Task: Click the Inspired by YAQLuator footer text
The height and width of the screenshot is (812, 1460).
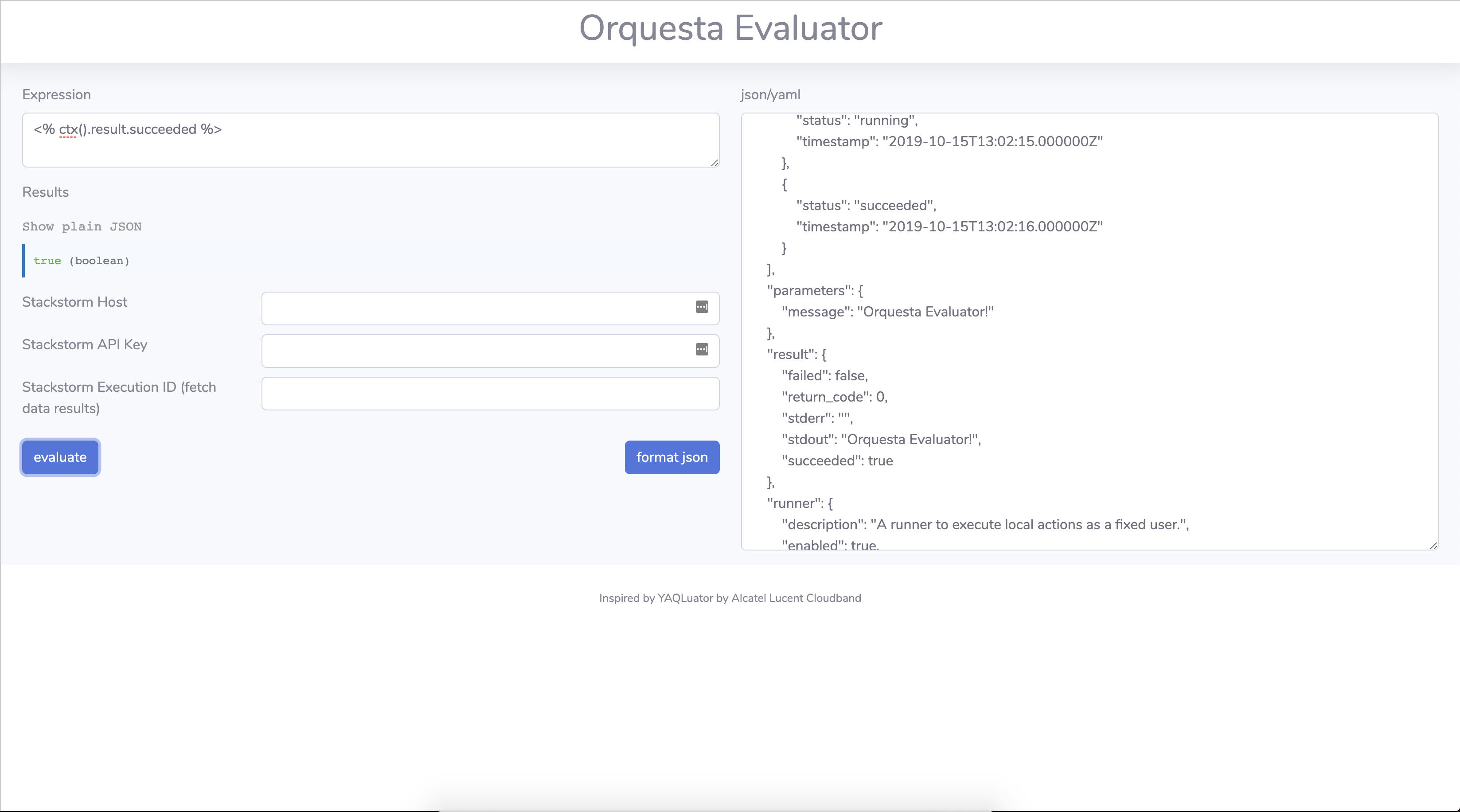Action: click(x=730, y=598)
